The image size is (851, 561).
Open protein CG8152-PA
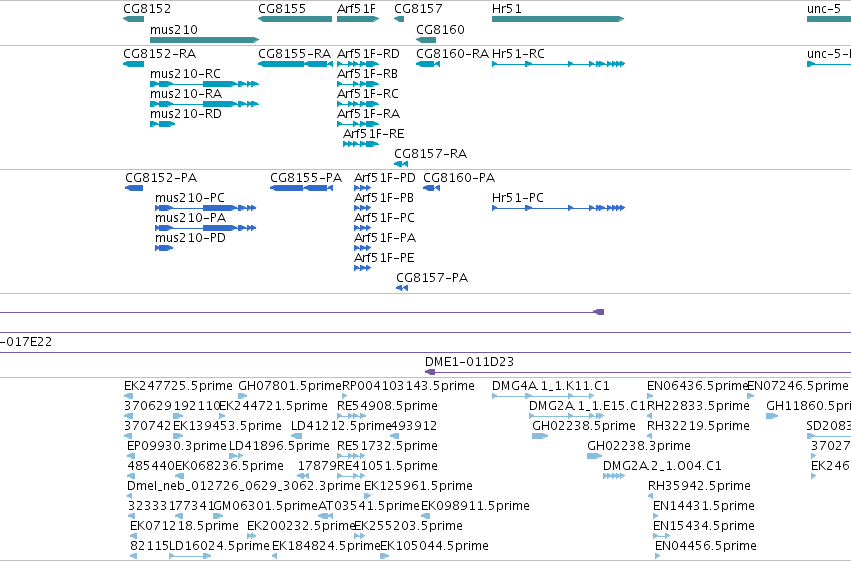pos(161,178)
